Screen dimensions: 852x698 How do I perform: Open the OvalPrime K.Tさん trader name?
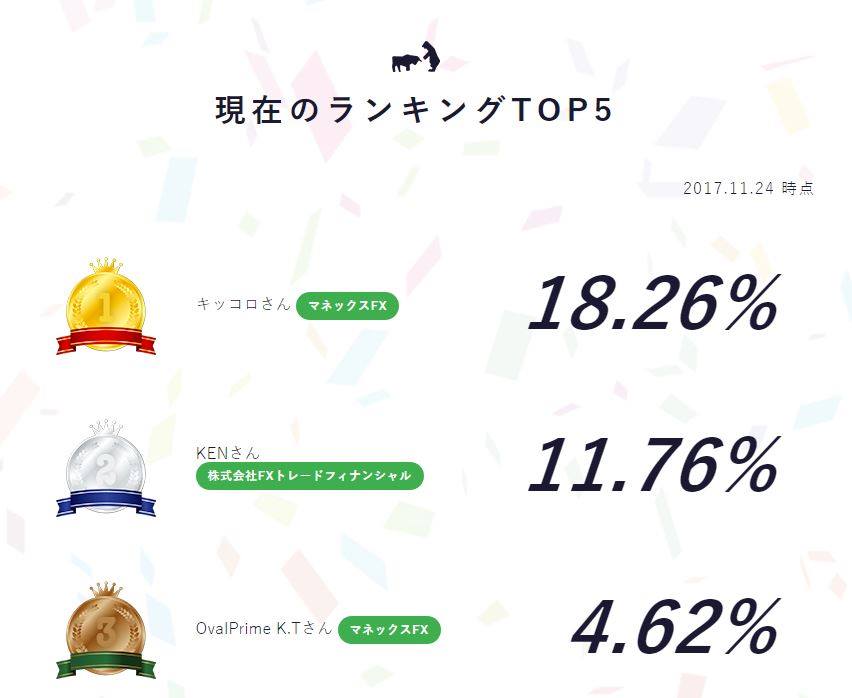tap(264, 628)
